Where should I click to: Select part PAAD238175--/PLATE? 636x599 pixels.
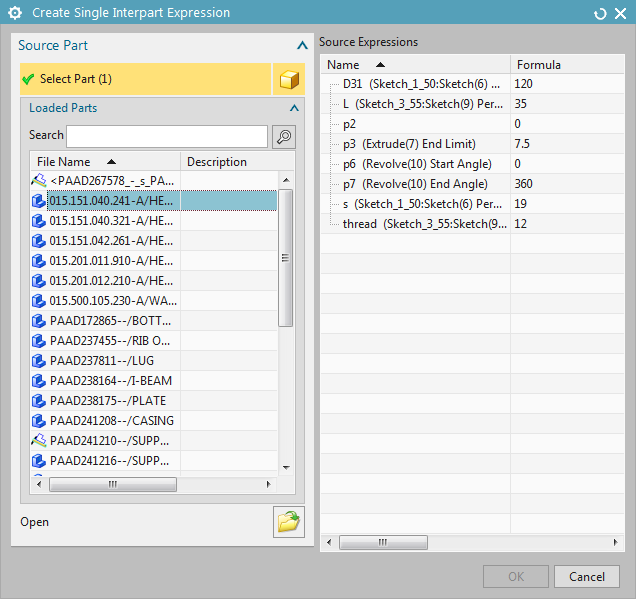point(154,401)
